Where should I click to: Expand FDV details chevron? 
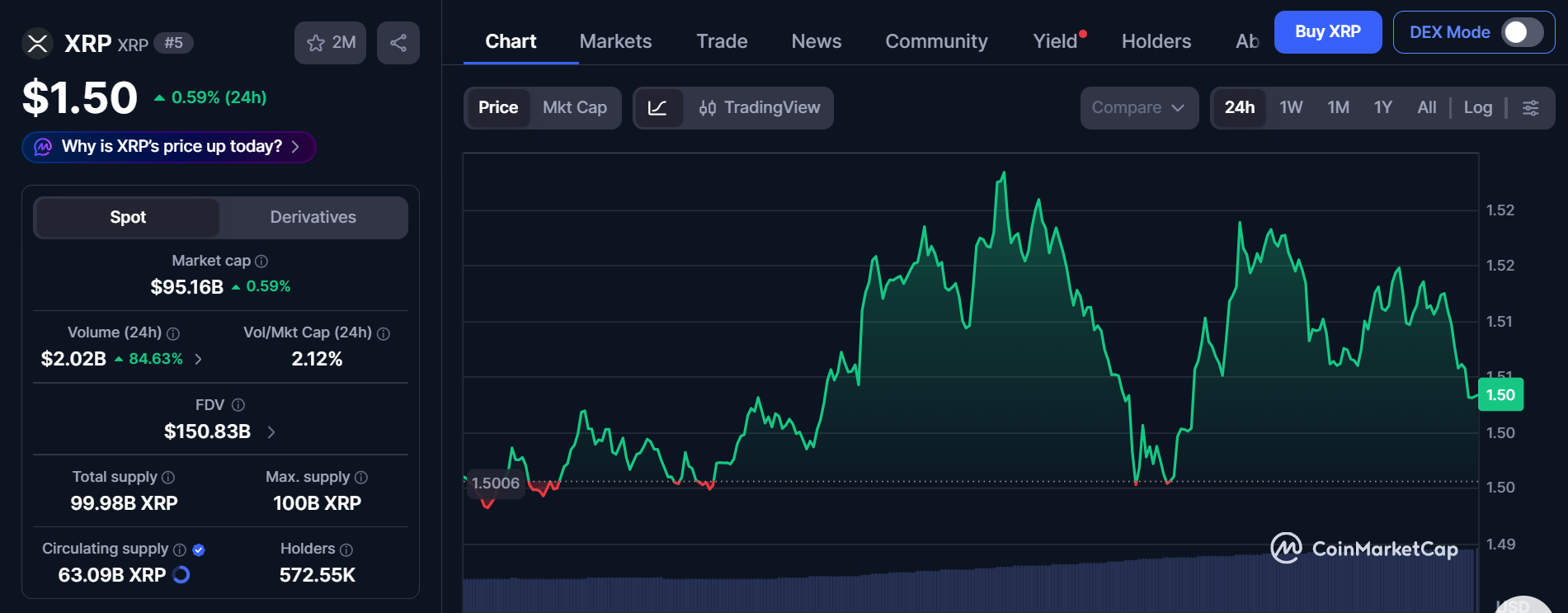[271, 431]
